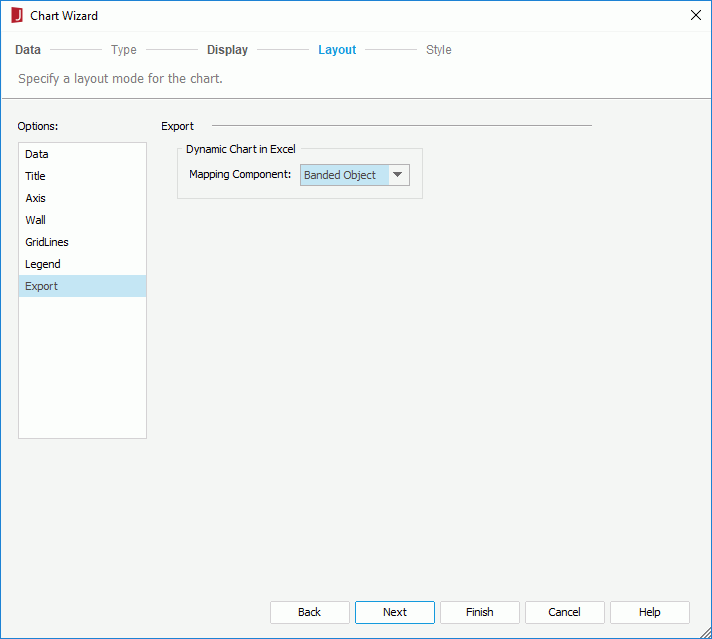The height and width of the screenshot is (639, 712).
Task: Click the 'Mapping Component:' label
Action: (240, 174)
